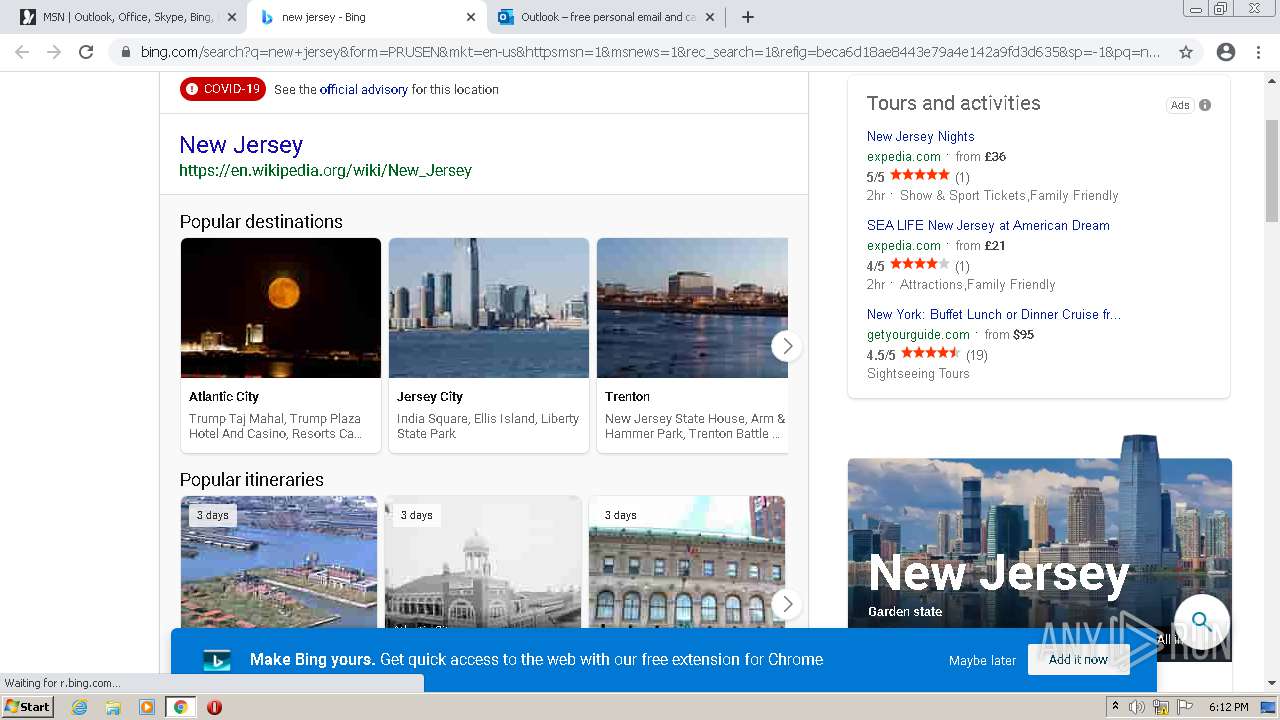Image resolution: width=1280 pixels, height=720 pixels.
Task: Click the Ads label badge
Action: tap(1180, 105)
